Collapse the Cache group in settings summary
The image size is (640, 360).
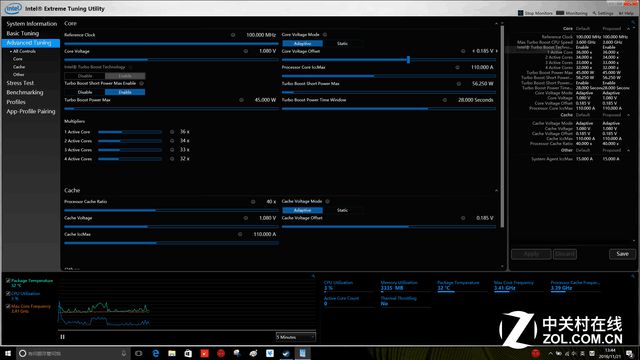coord(629,115)
